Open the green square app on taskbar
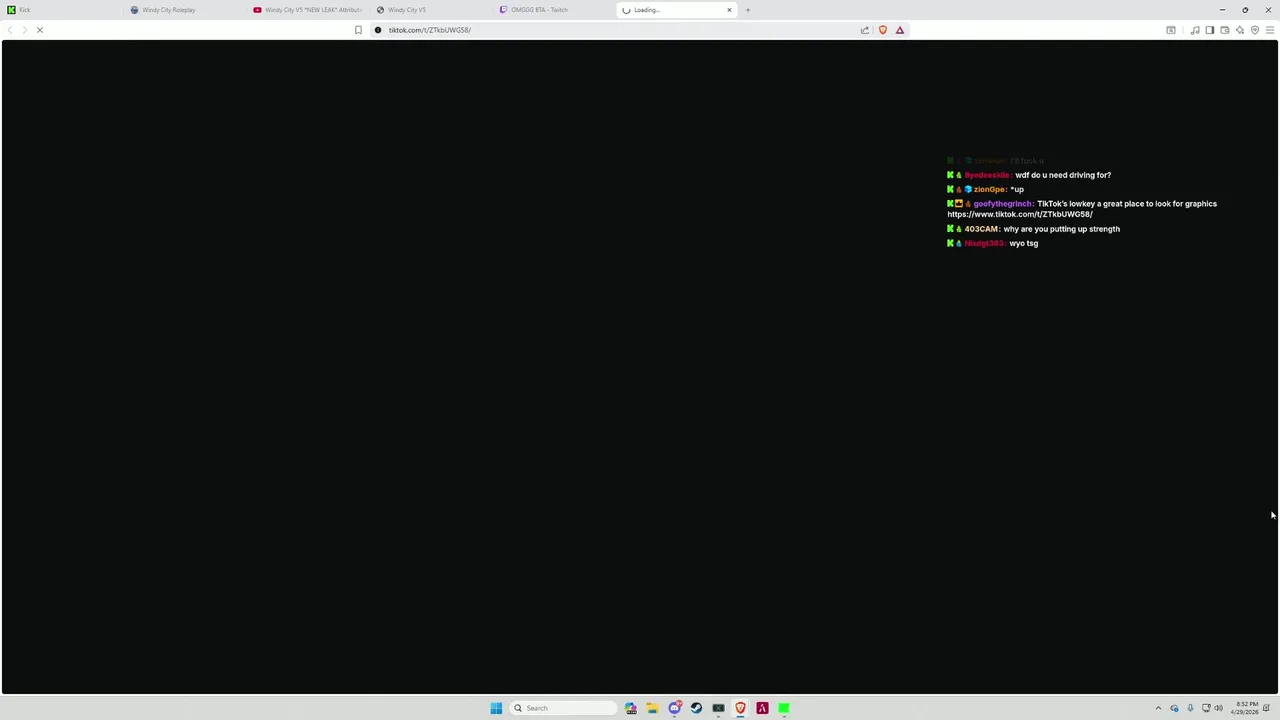The height and width of the screenshot is (720, 1280). tap(784, 708)
